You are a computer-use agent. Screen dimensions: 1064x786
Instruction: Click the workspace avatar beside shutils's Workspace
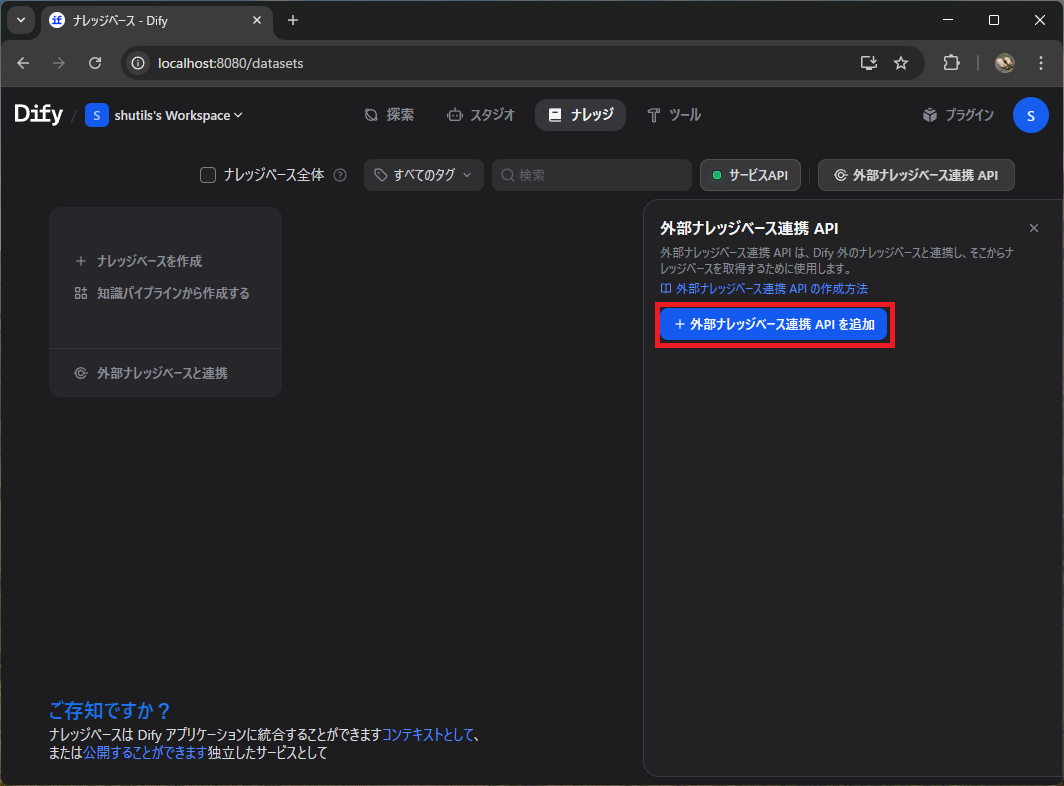click(x=96, y=114)
